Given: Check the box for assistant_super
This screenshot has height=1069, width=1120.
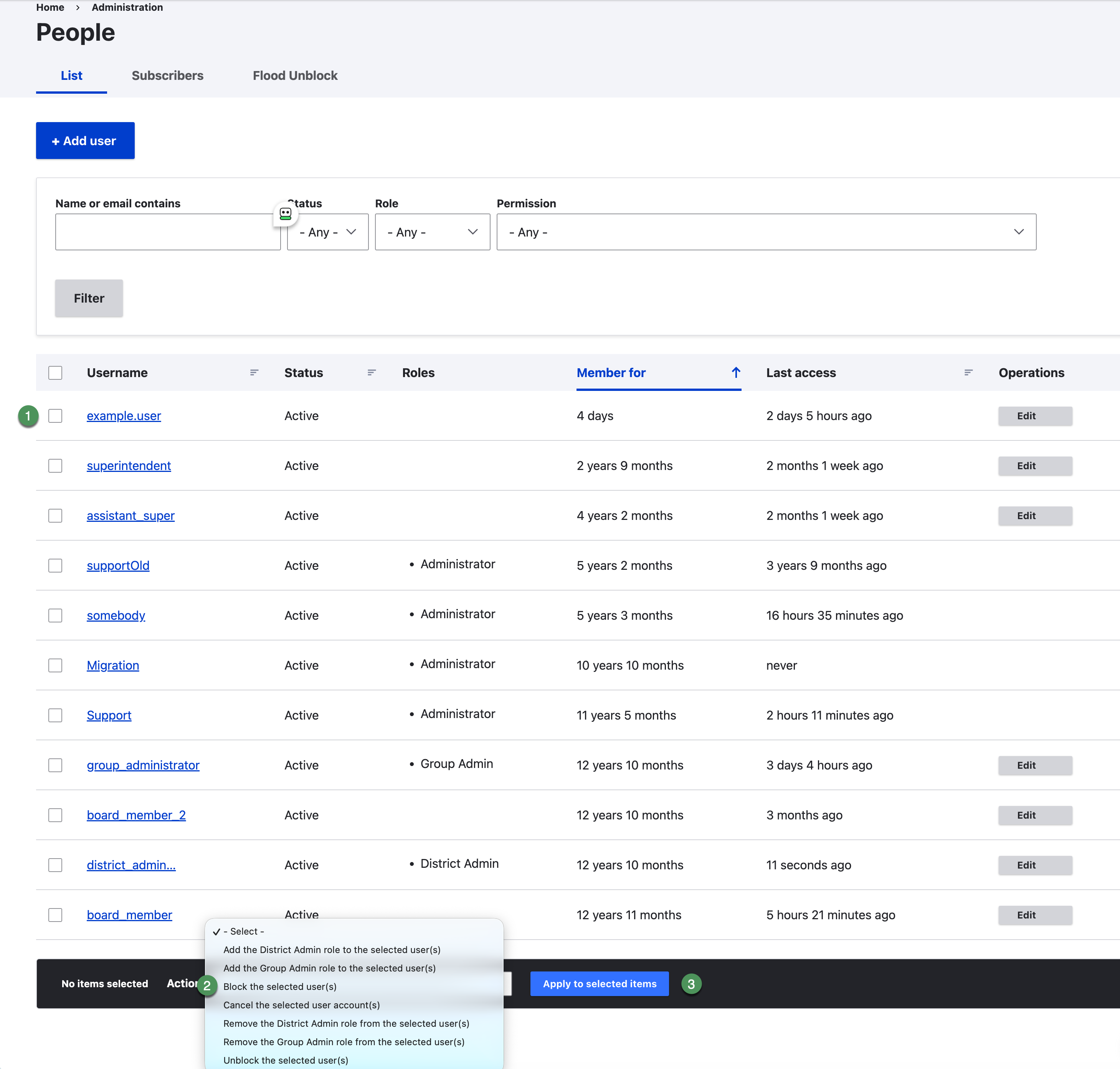Looking at the screenshot, I should pos(55,516).
